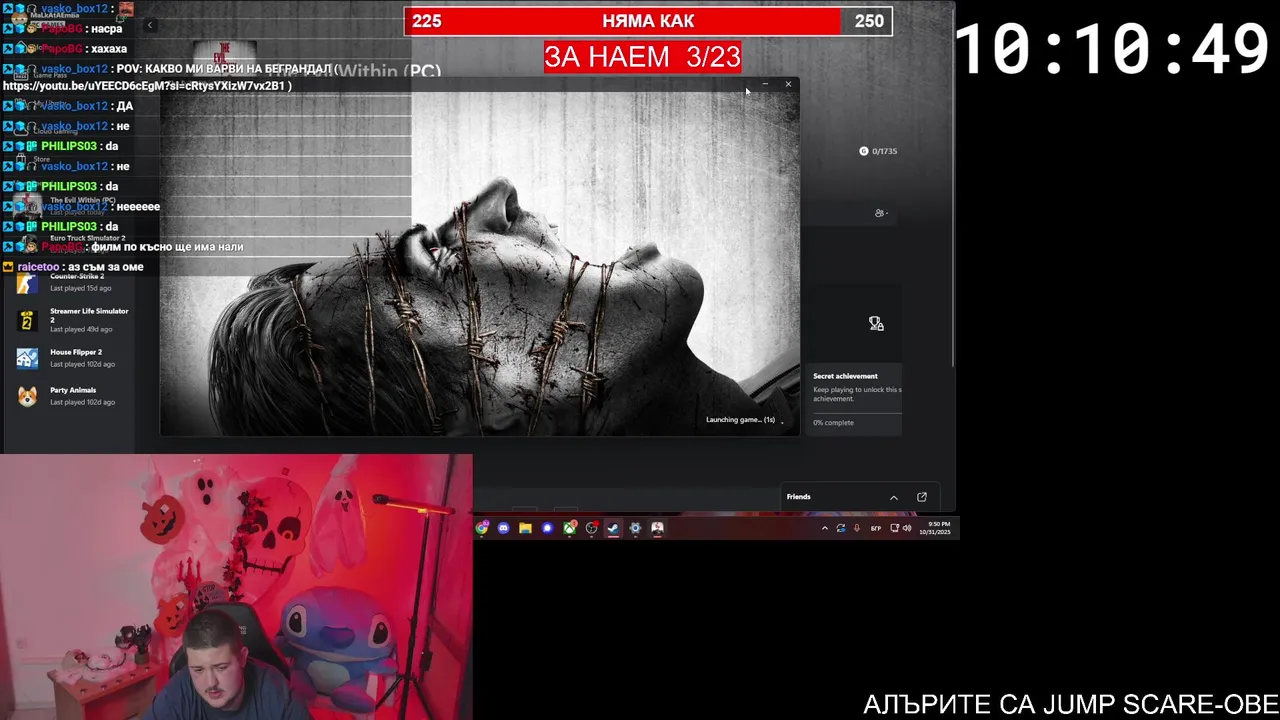The image size is (1280, 720).
Task: Open the Xbox app taskbar icon
Action: point(569,528)
